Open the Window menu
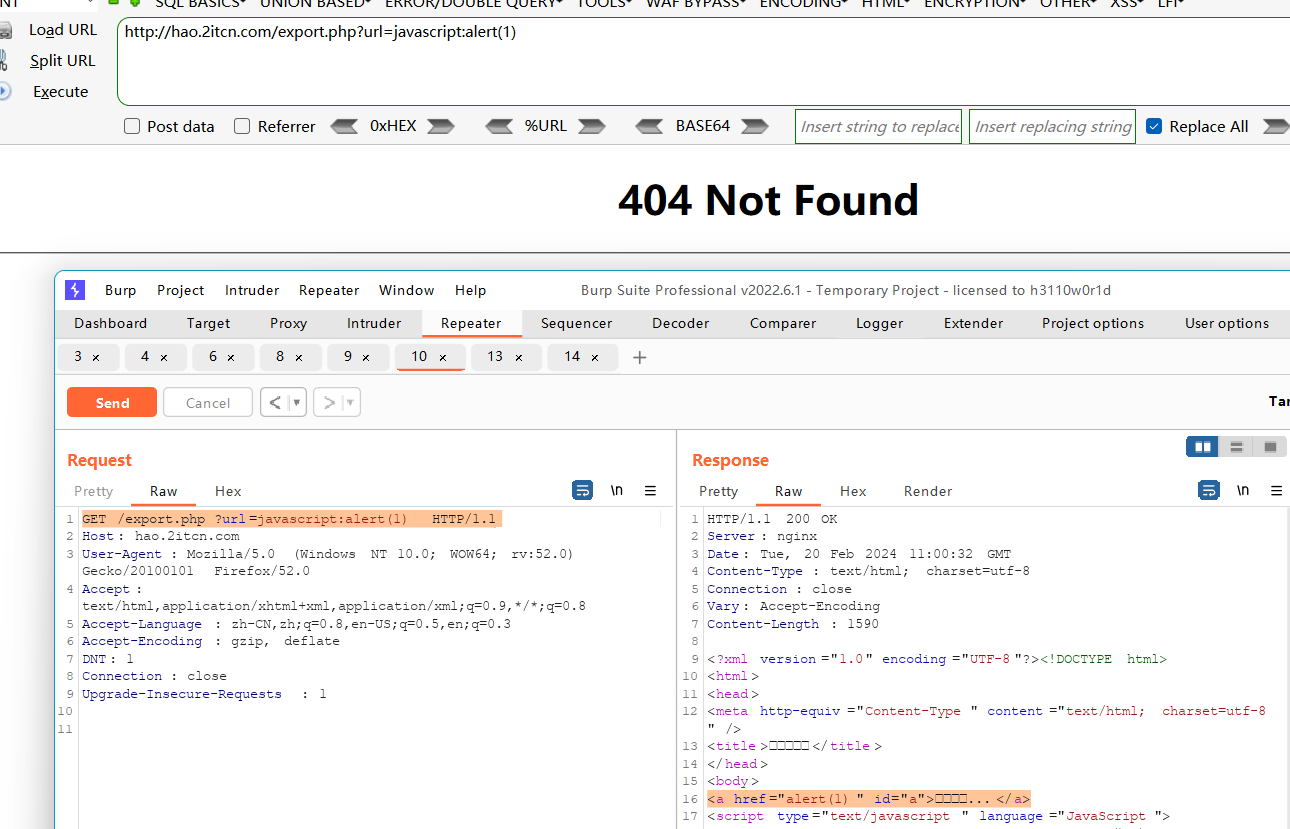Image resolution: width=1290 pixels, height=829 pixels. pos(406,290)
